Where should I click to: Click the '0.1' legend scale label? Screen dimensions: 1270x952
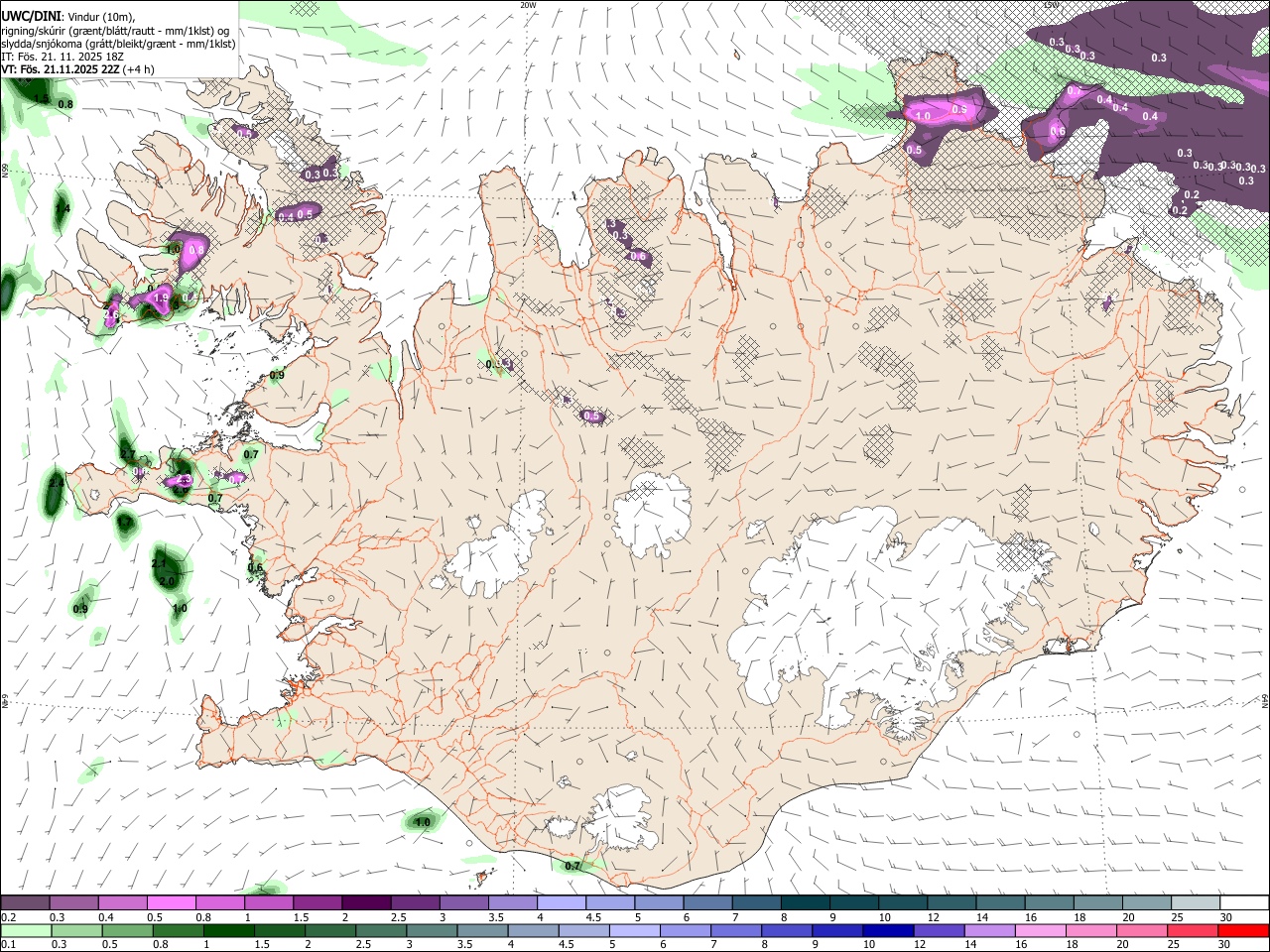click(9, 944)
